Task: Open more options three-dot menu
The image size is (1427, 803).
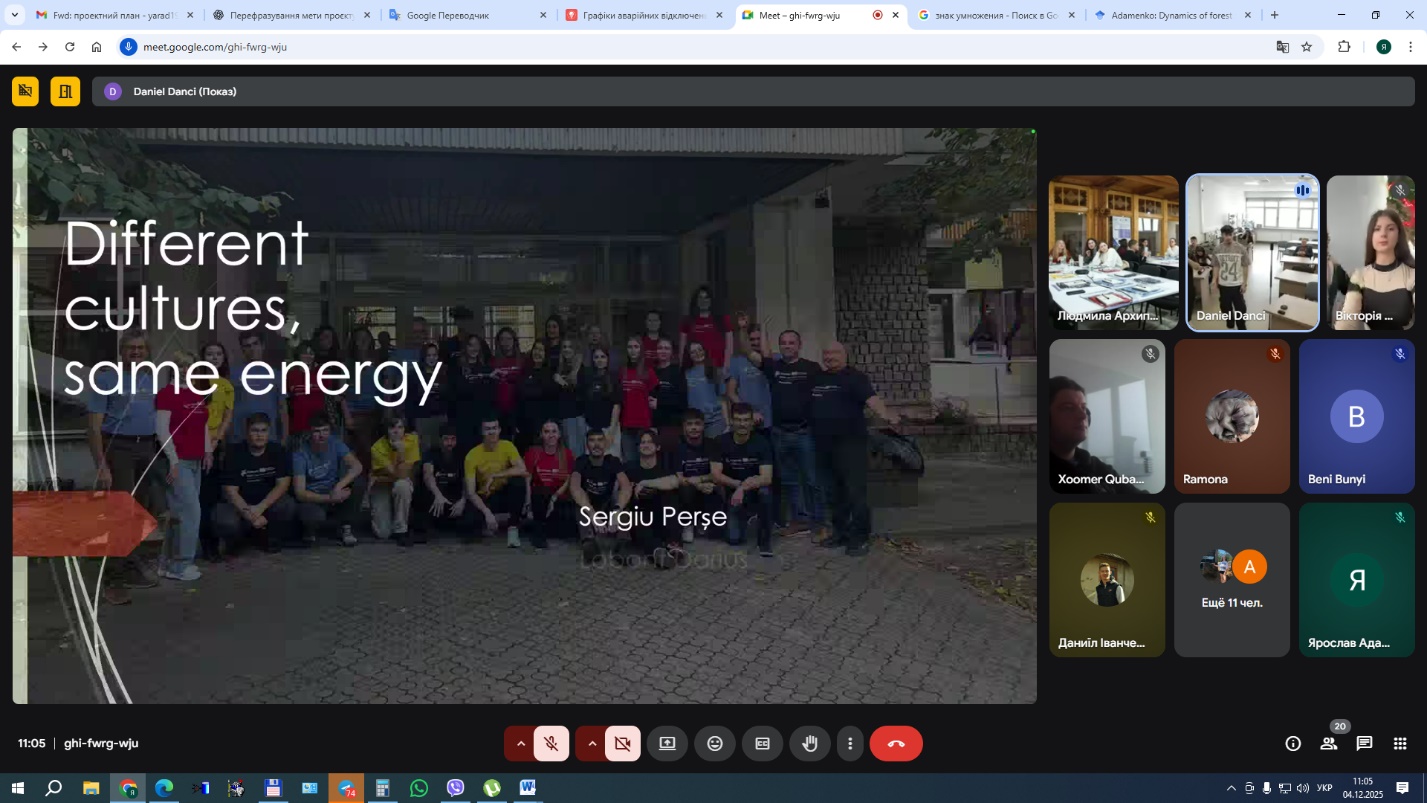Action: tap(850, 743)
